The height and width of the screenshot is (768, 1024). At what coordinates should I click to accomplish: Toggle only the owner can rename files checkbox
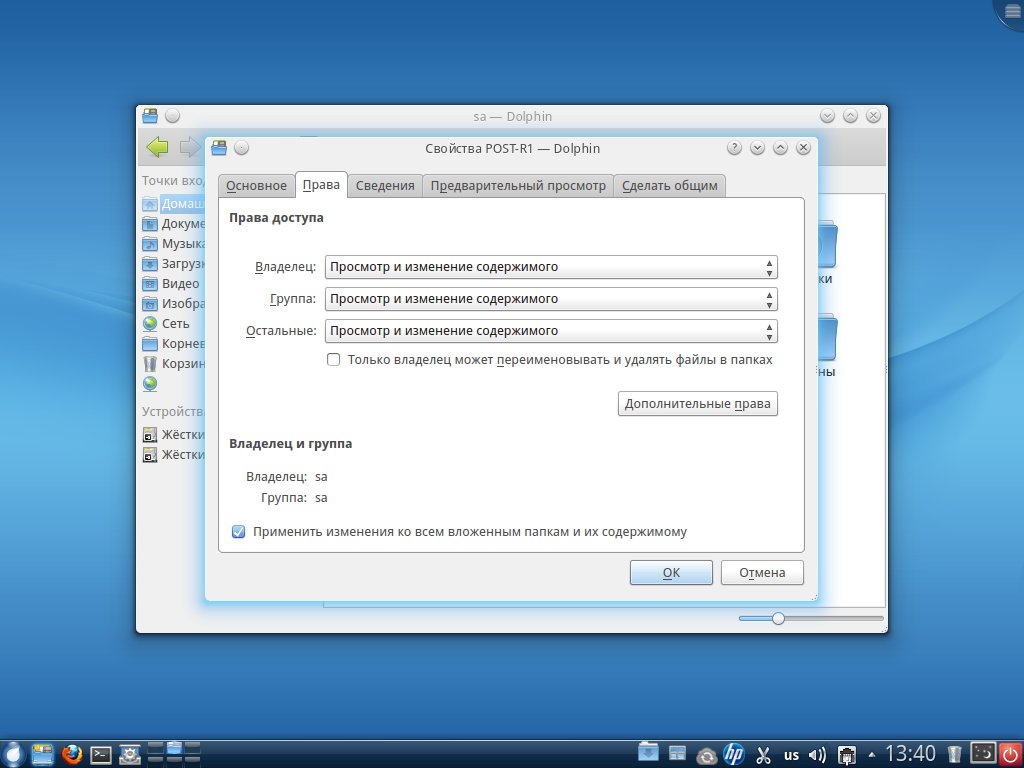point(334,360)
